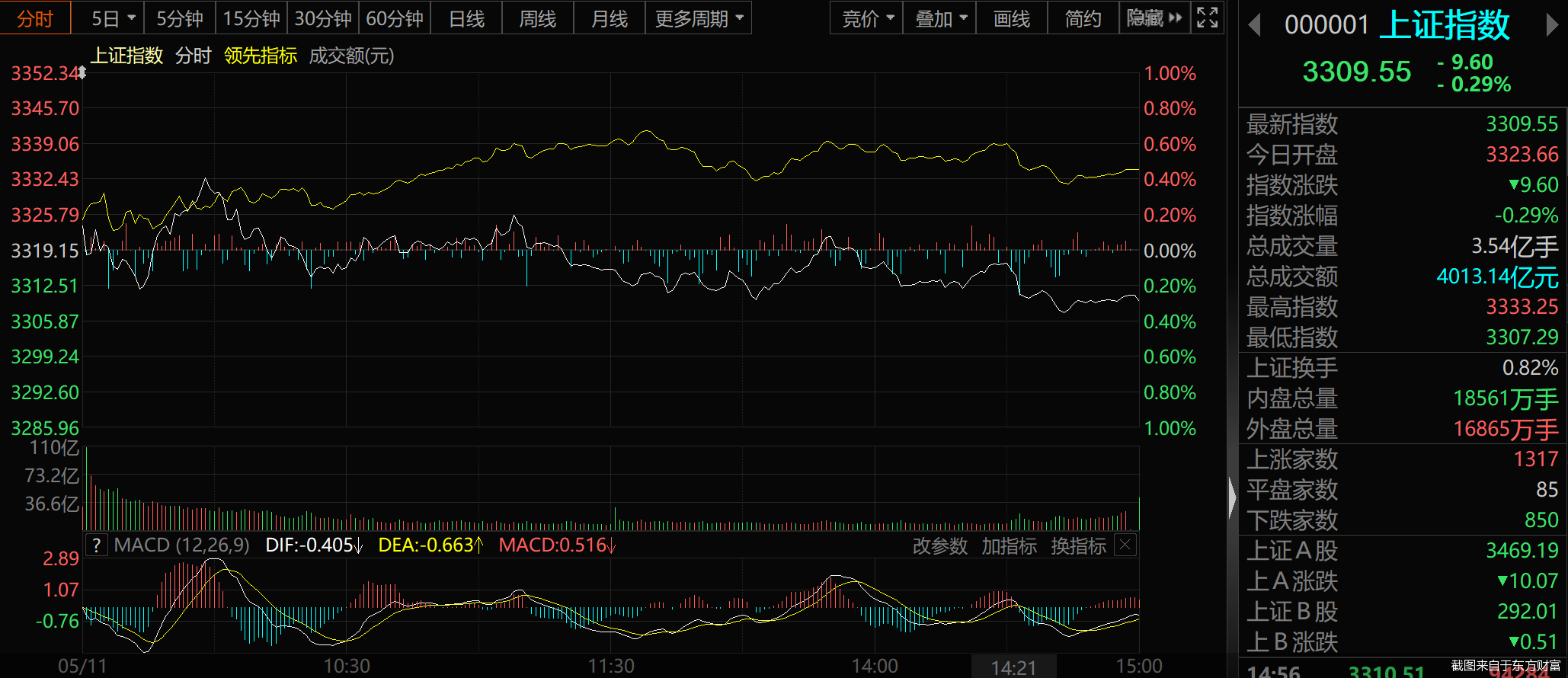1568x678 pixels.
Task: Close the MACD indicator panel
Action: tap(1125, 545)
